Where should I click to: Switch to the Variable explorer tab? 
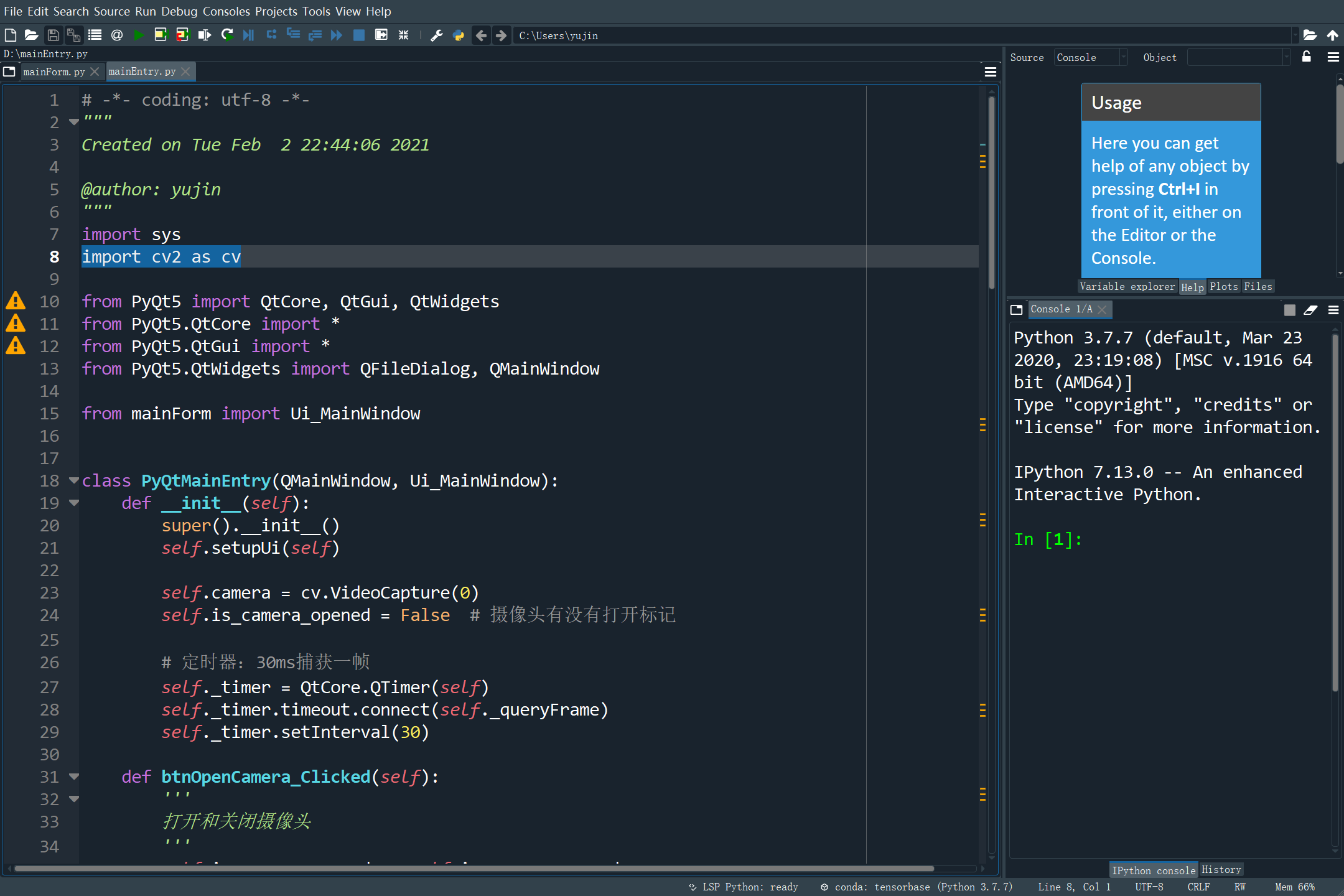[x=1127, y=286]
